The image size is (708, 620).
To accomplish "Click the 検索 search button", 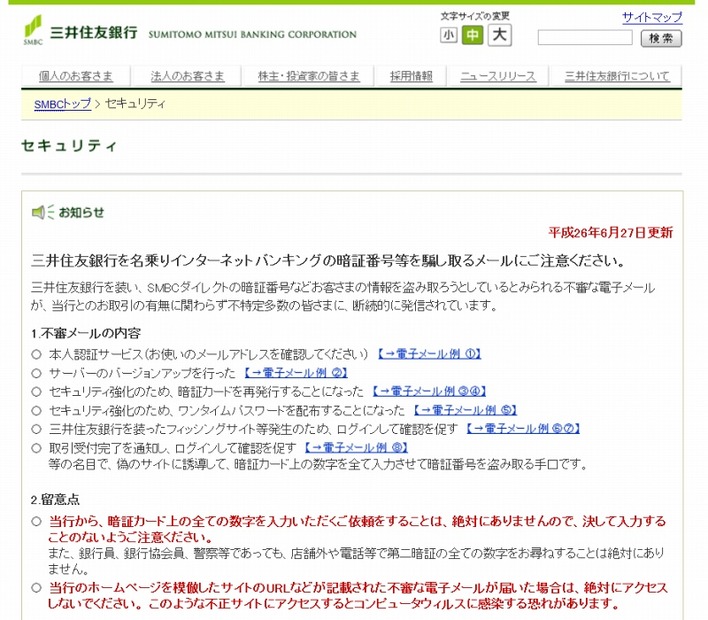I will pos(661,38).
